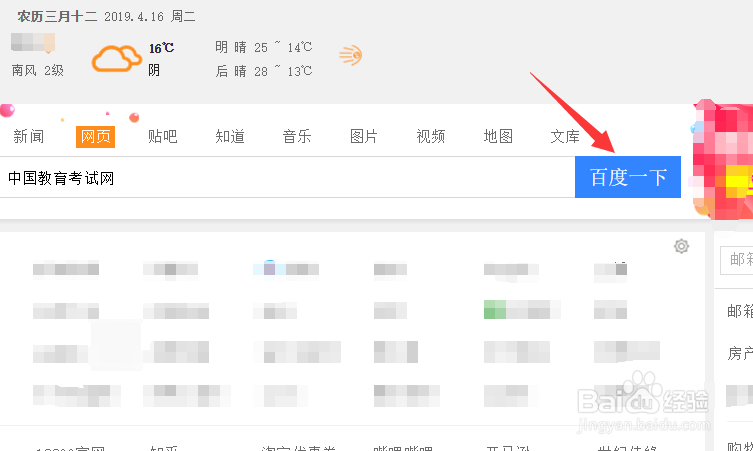Click tomorrow's forecast 明 晴 25 ~ 14℃
The width and height of the screenshot is (753, 451).
264,47
